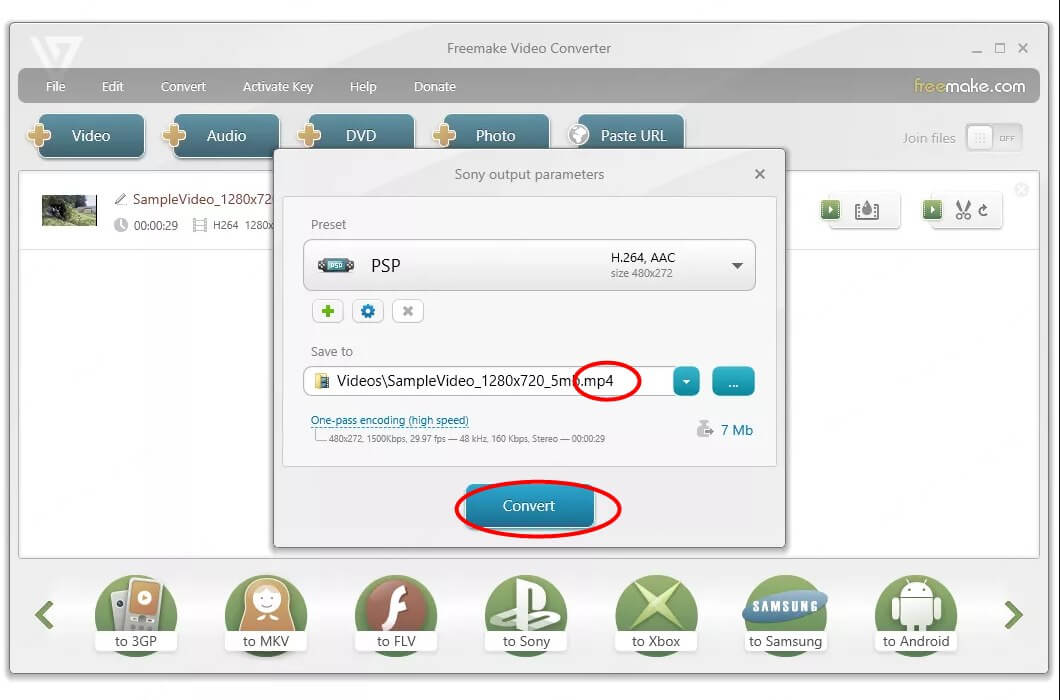Viewport: 1060px width, 700px height.
Task: Close the Sony output parameters dialog
Action: point(760,174)
